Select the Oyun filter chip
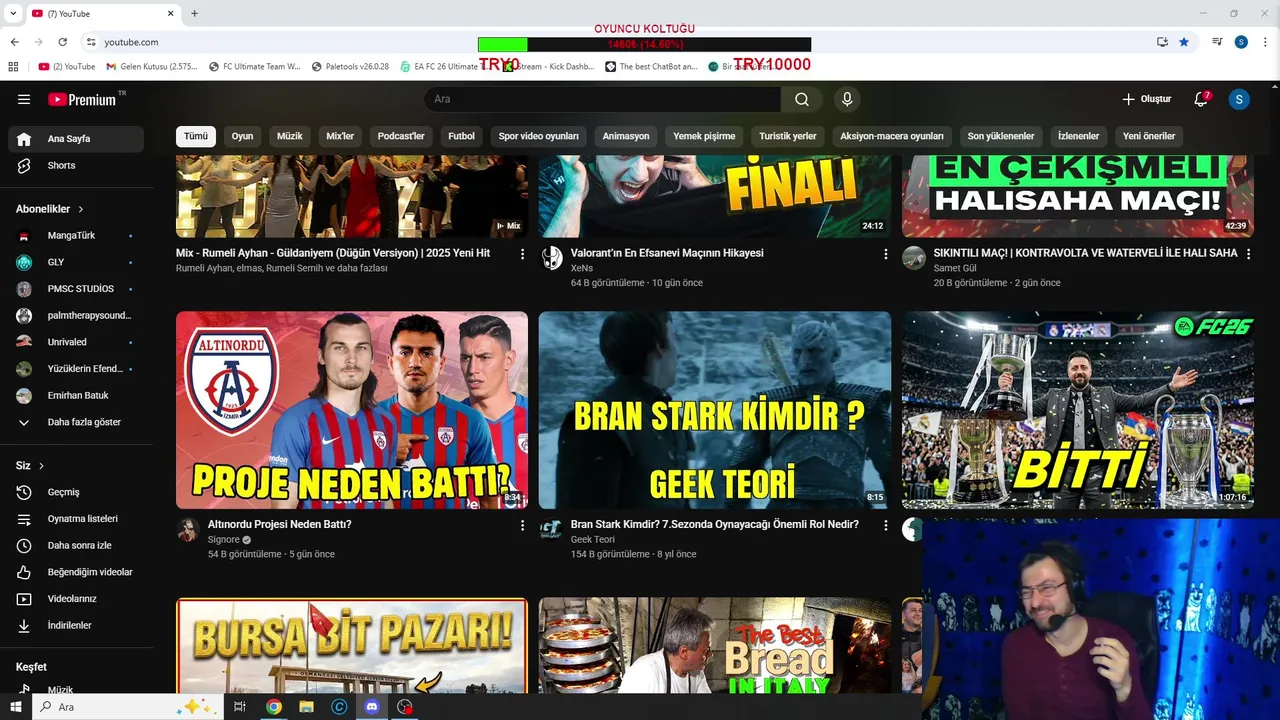Image resolution: width=1280 pixels, height=720 pixels. (x=243, y=136)
